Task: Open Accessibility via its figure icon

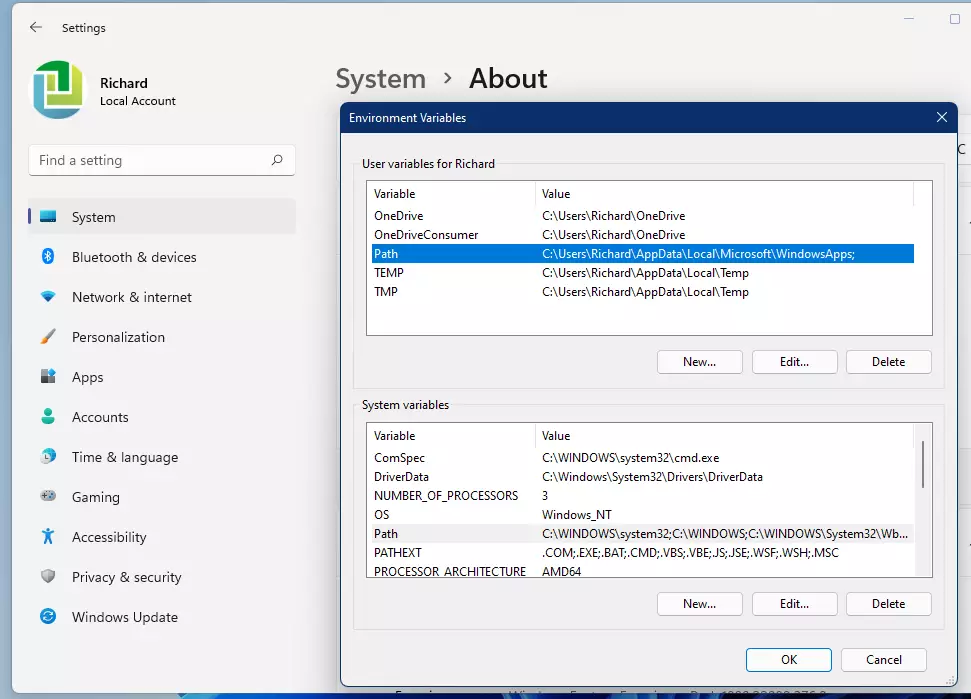Action: [48, 536]
